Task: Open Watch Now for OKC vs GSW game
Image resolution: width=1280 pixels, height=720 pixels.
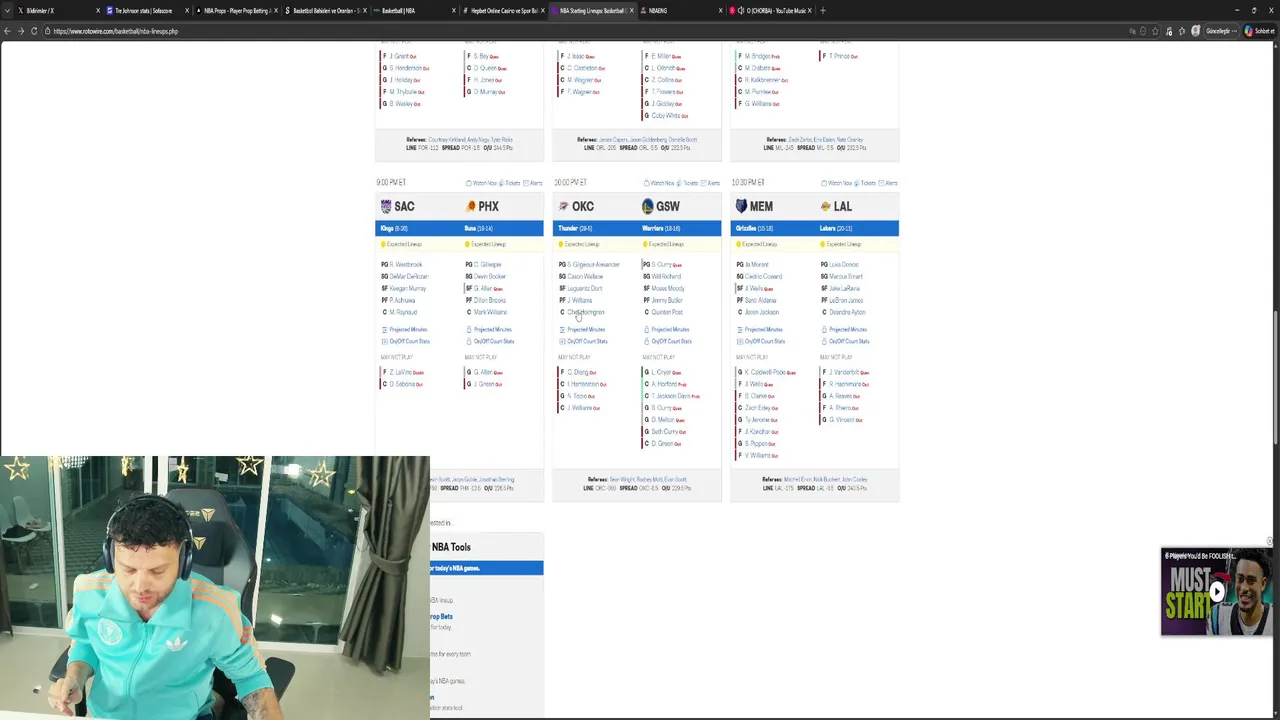Action: pos(659,183)
